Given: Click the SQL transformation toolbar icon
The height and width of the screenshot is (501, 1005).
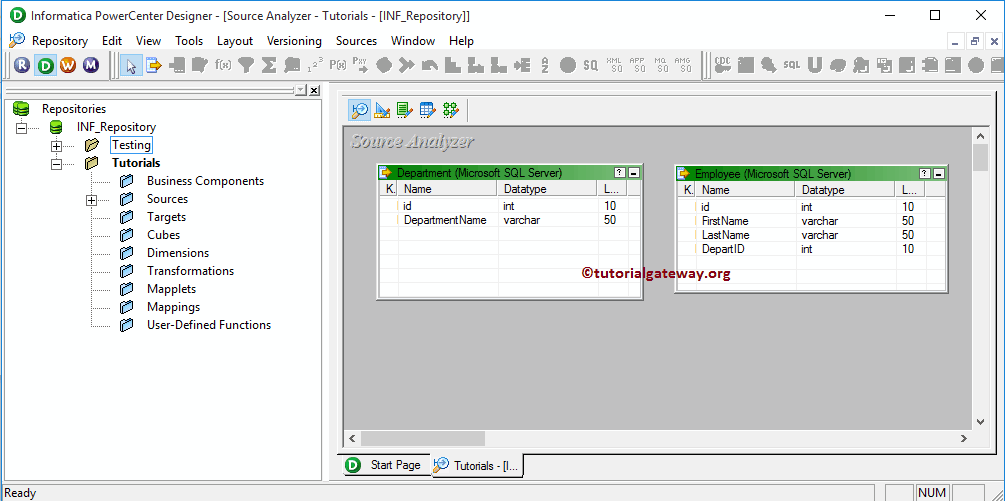Looking at the screenshot, I should pos(792,65).
